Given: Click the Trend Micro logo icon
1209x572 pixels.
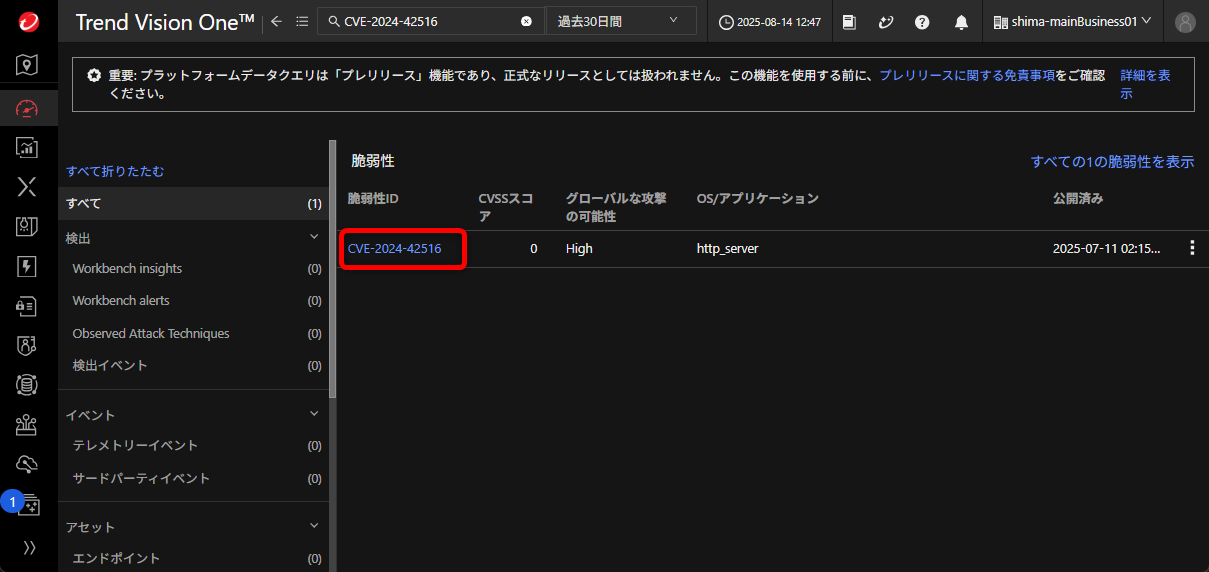Looking at the screenshot, I should click(x=28, y=21).
